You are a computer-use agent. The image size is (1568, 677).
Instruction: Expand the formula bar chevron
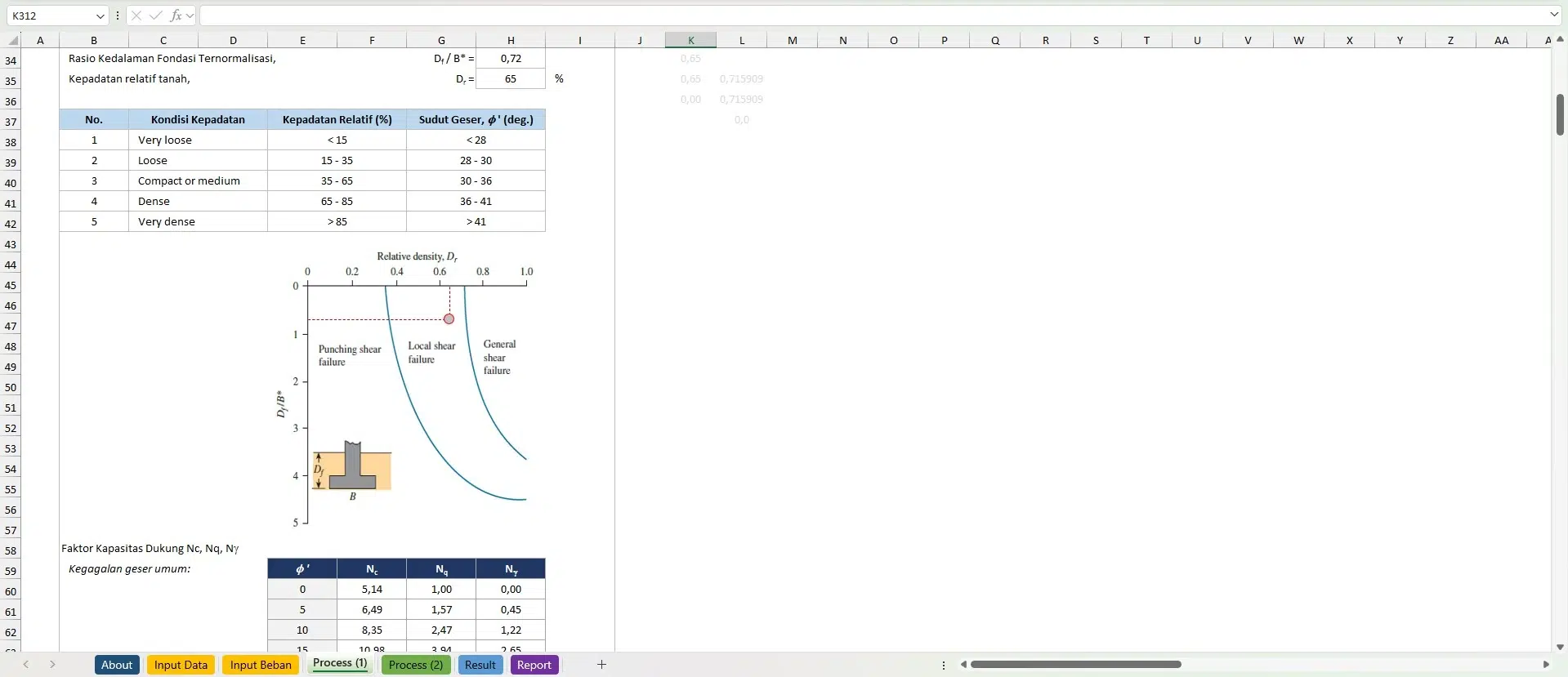pyautogui.click(x=1553, y=15)
